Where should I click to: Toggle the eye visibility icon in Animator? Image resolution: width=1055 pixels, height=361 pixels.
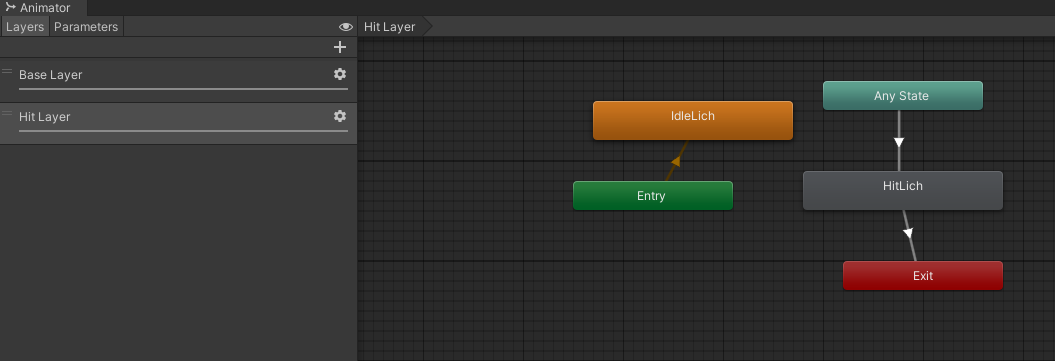346,27
